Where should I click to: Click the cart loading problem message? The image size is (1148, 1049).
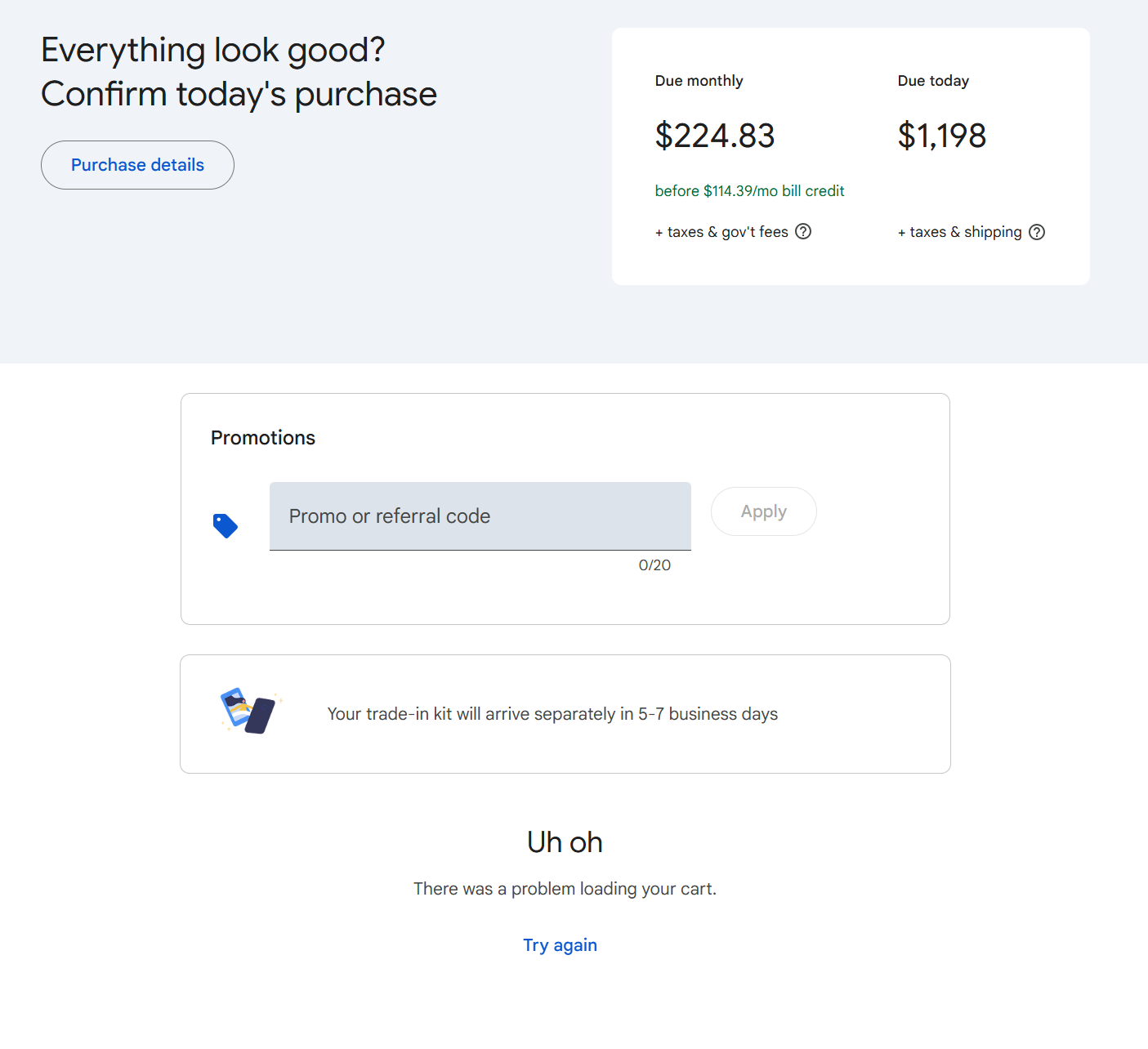coord(565,889)
